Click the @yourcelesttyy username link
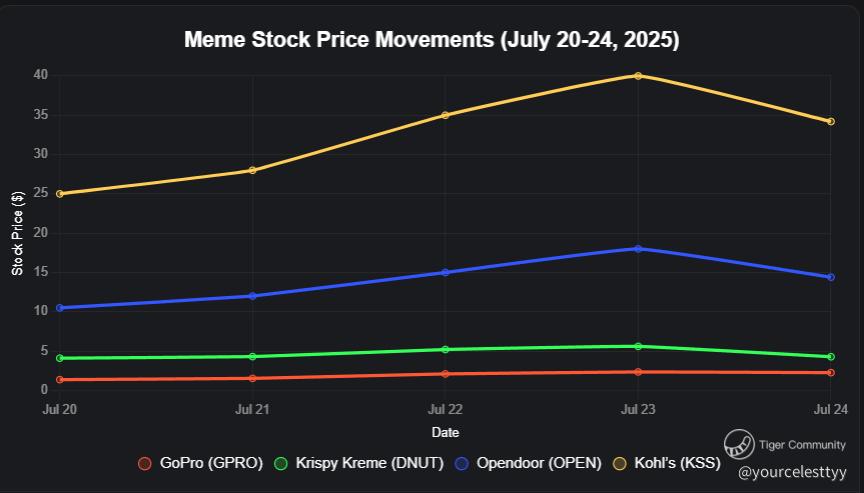864x493 pixels. pyautogui.click(x=792, y=469)
